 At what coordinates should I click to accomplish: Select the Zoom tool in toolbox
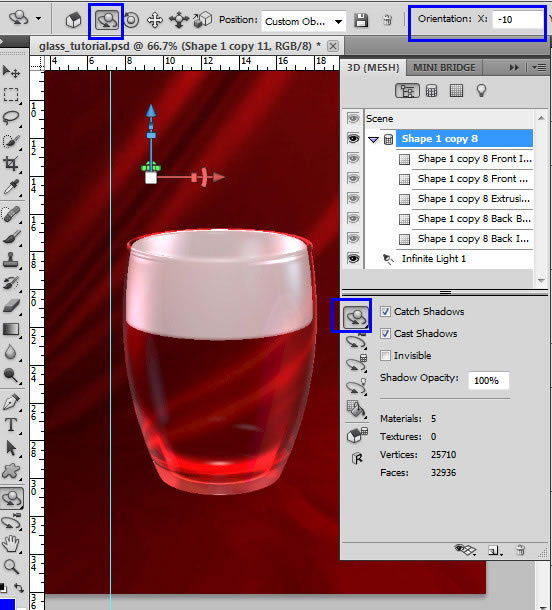[x=11, y=566]
